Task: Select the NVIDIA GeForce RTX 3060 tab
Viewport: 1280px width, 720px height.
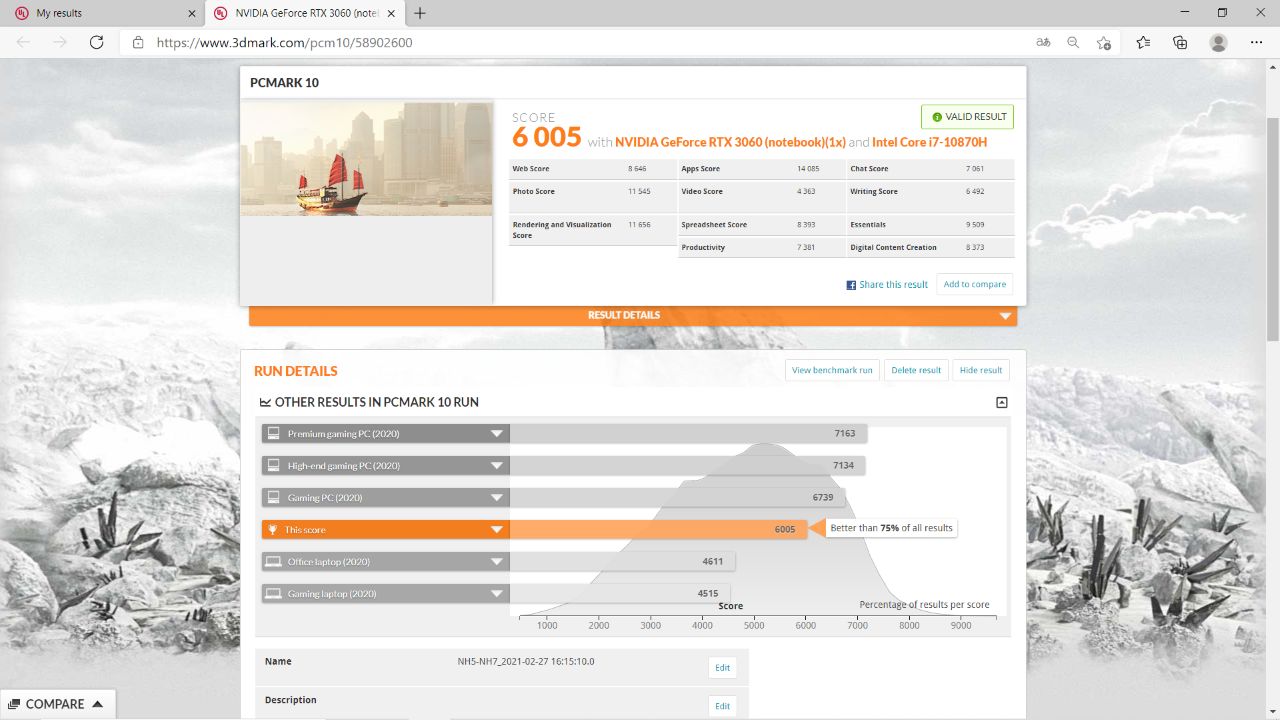Action: pos(305,13)
